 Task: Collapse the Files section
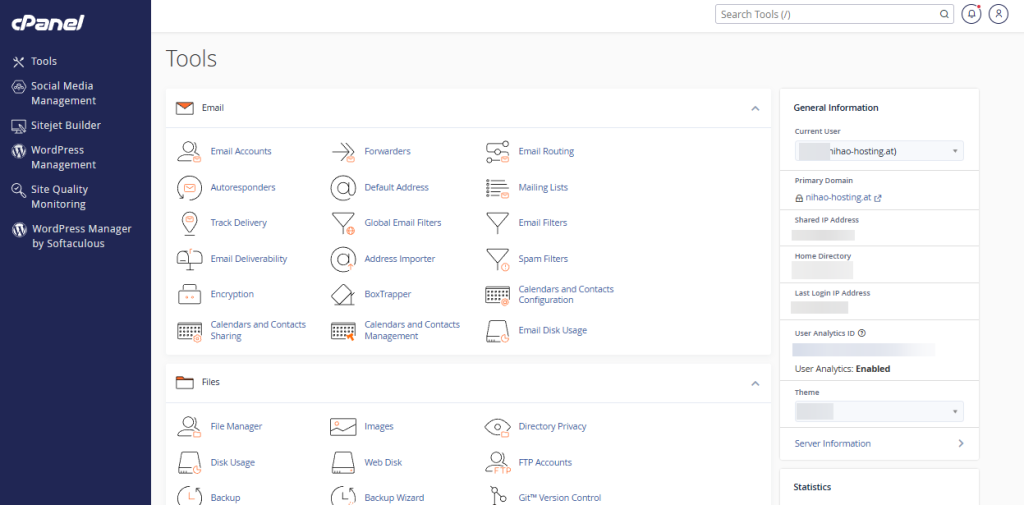click(755, 383)
